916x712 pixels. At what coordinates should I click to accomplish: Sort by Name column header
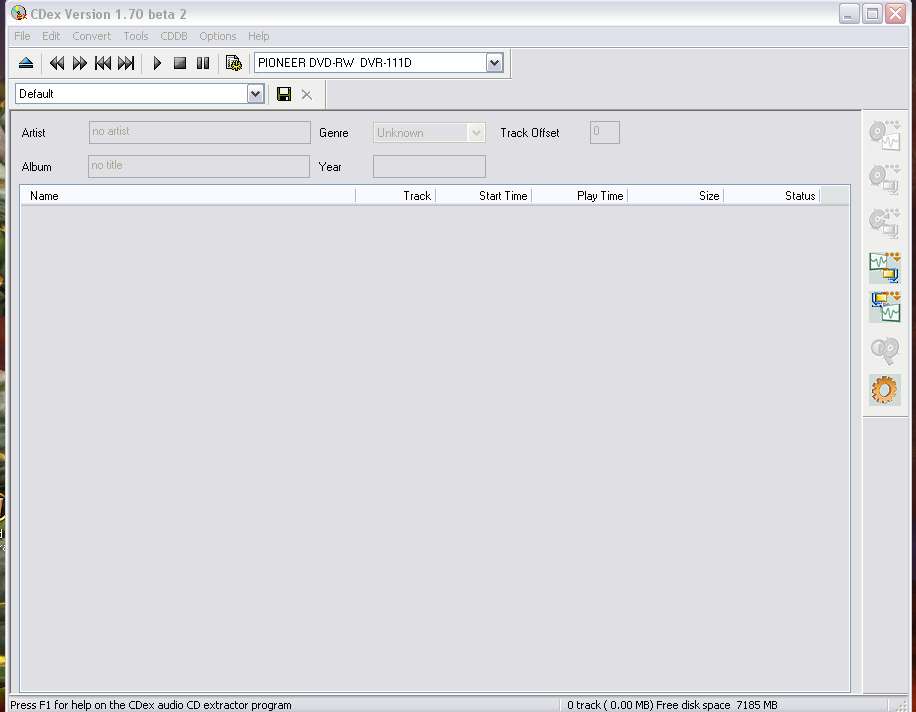point(188,196)
